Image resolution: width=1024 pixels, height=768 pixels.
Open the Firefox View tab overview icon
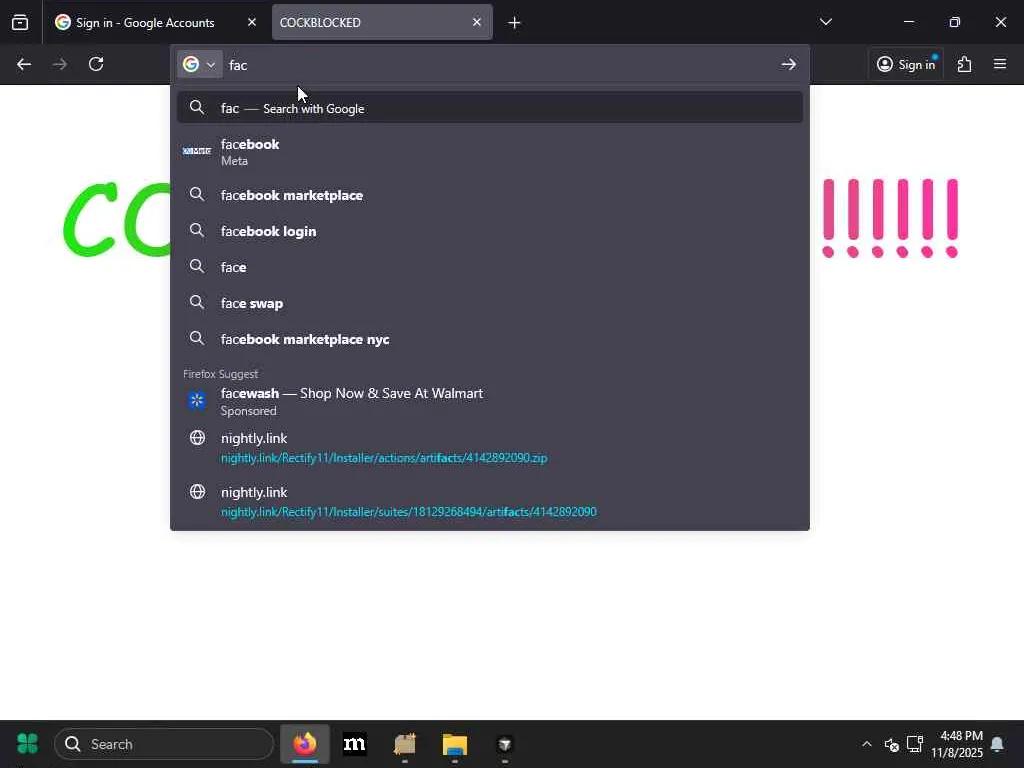click(20, 22)
